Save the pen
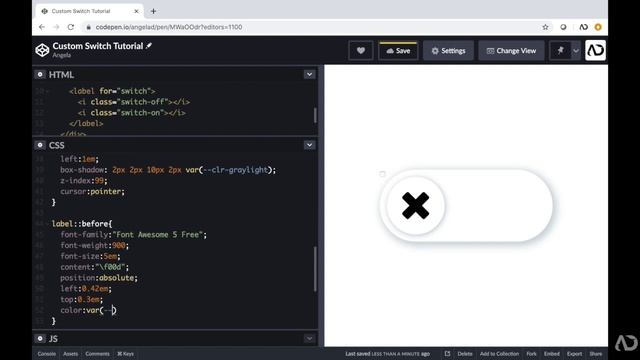Viewport: 640px width, 360px height. point(398,51)
